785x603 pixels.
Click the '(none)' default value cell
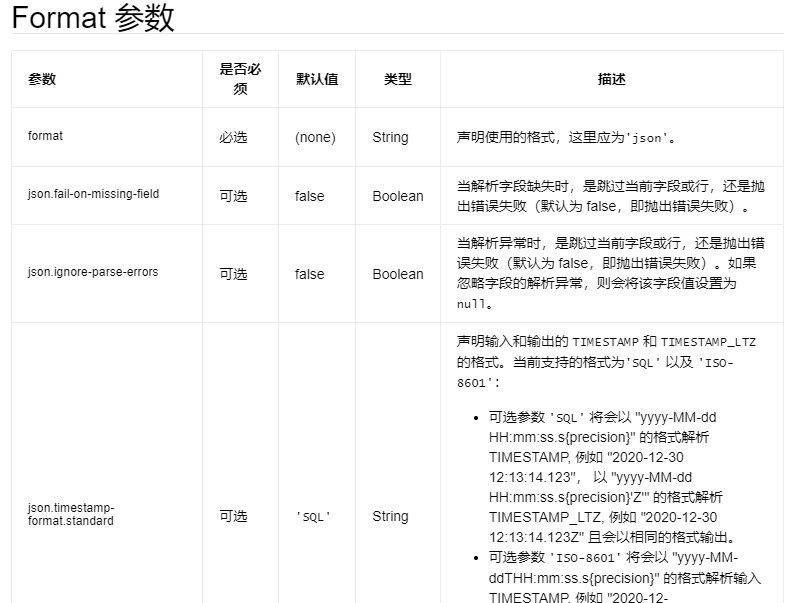click(x=315, y=137)
